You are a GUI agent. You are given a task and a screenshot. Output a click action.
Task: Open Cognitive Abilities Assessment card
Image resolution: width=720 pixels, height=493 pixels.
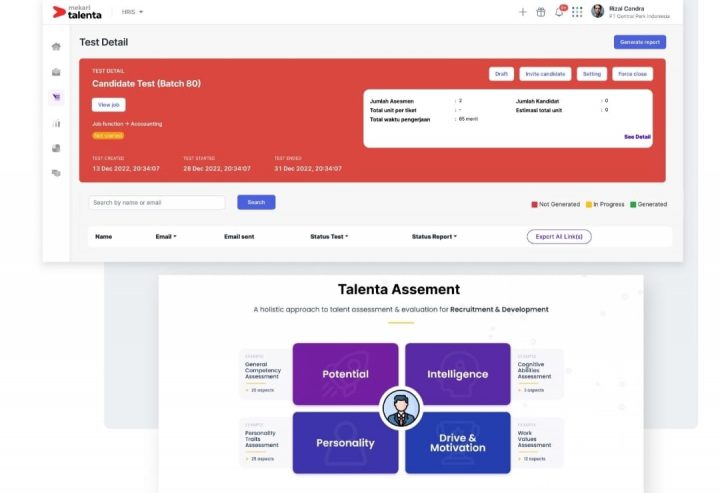tap(538, 373)
